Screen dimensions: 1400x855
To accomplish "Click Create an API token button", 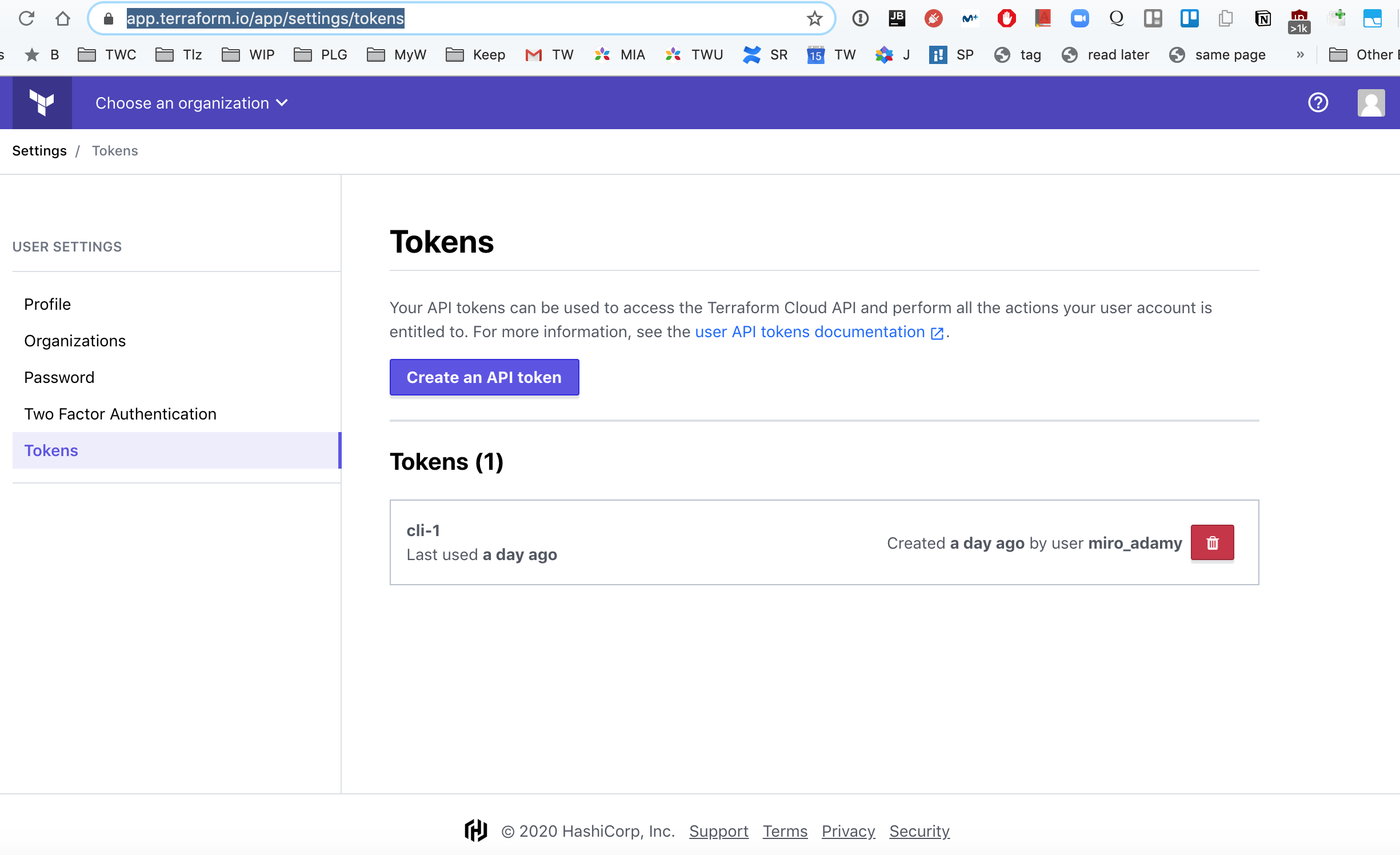I will pyautogui.click(x=484, y=377).
